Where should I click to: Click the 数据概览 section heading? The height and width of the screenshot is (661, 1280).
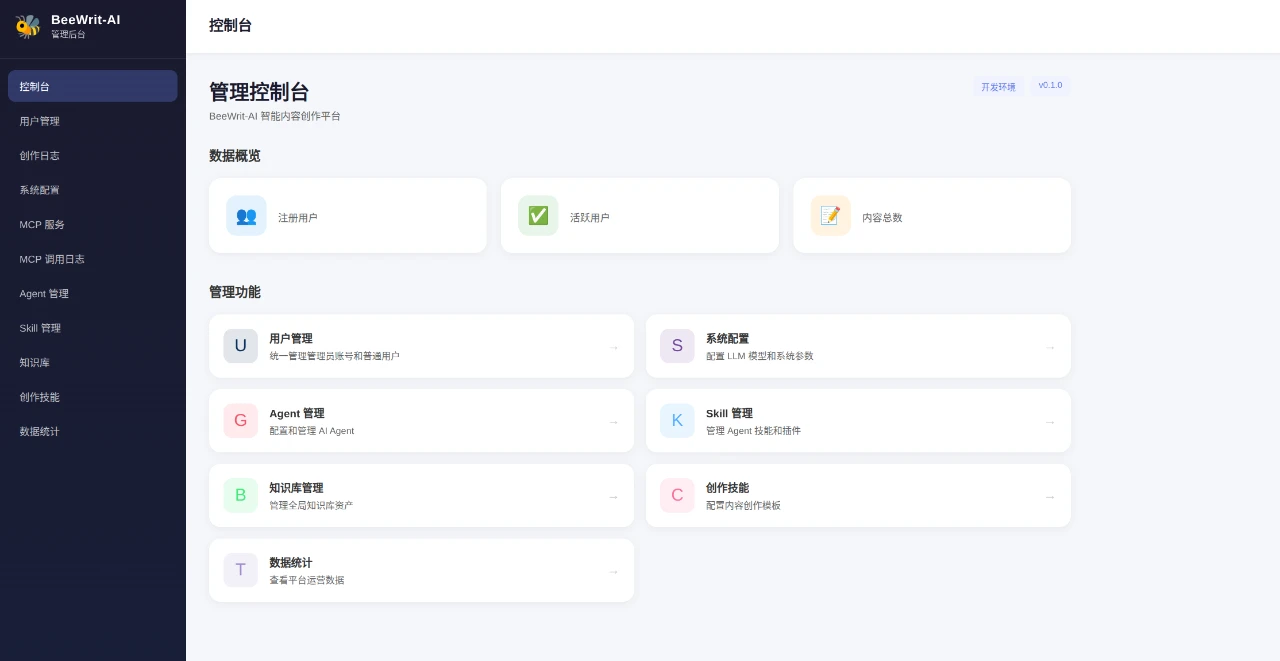click(x=235, y=156)
